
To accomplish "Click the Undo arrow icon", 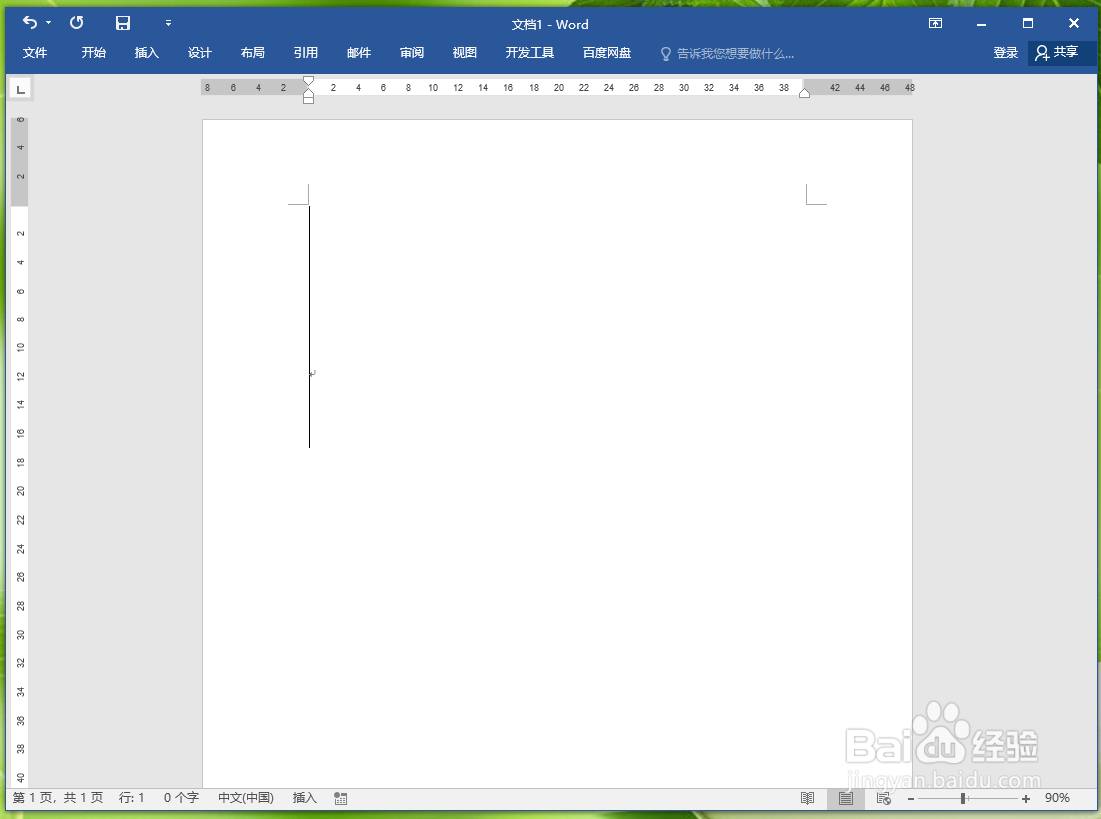I will point(29,23).
